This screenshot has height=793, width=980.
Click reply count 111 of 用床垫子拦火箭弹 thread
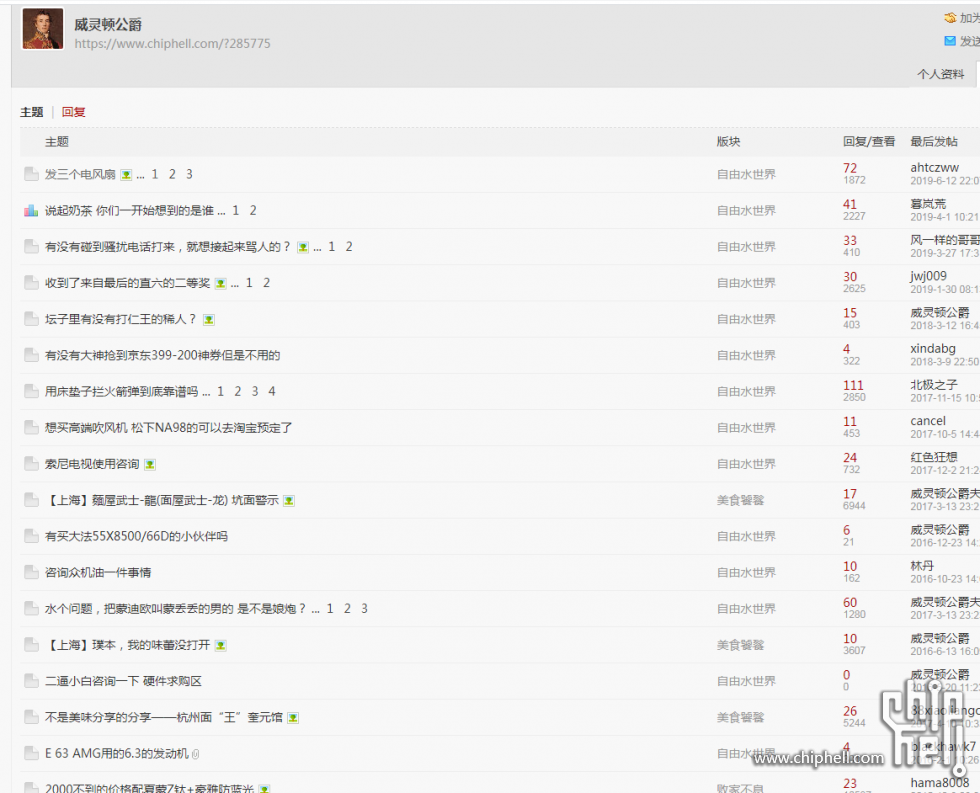(x=853, y=386)
